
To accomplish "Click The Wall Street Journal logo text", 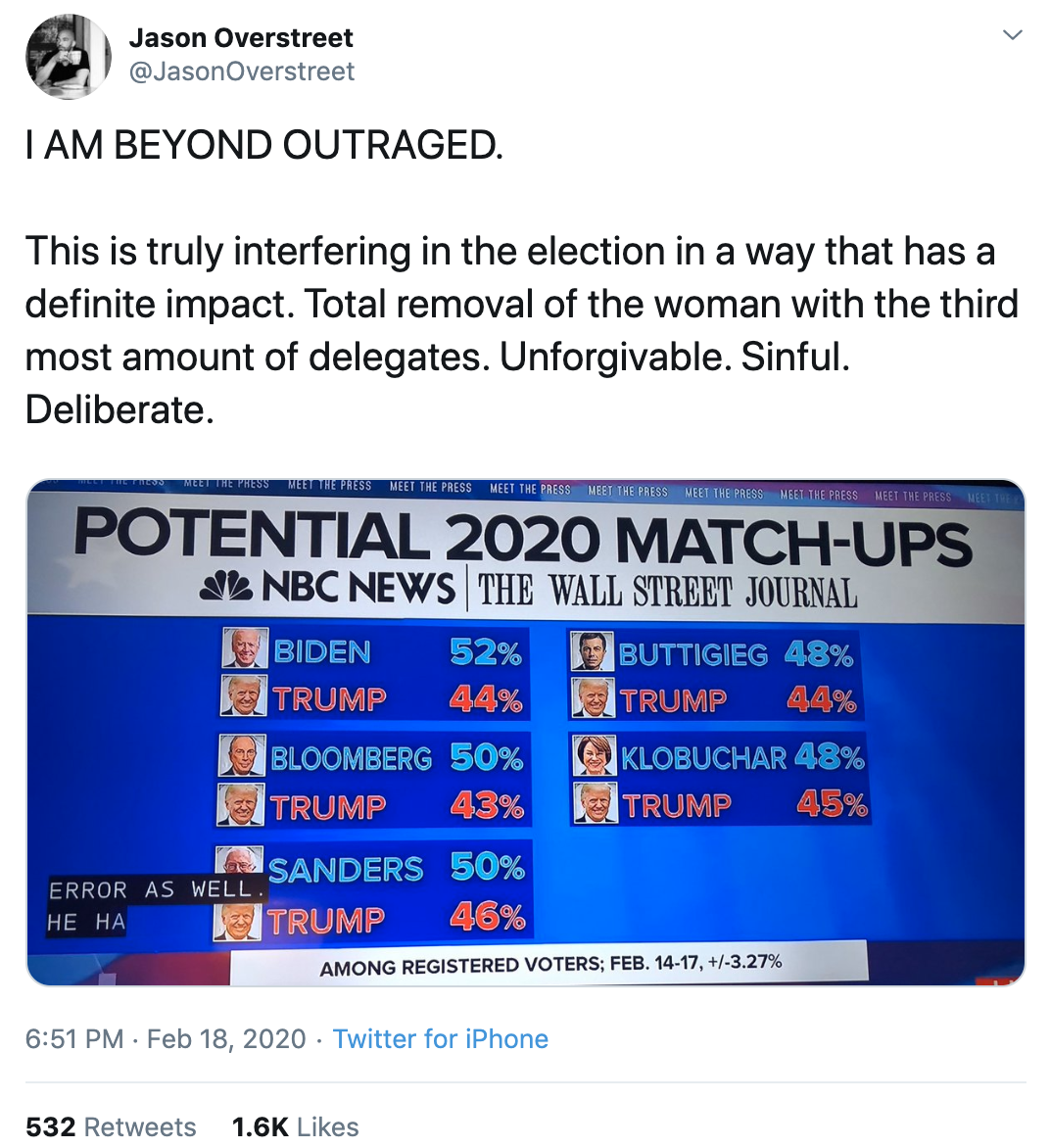I will click(667, 591).
